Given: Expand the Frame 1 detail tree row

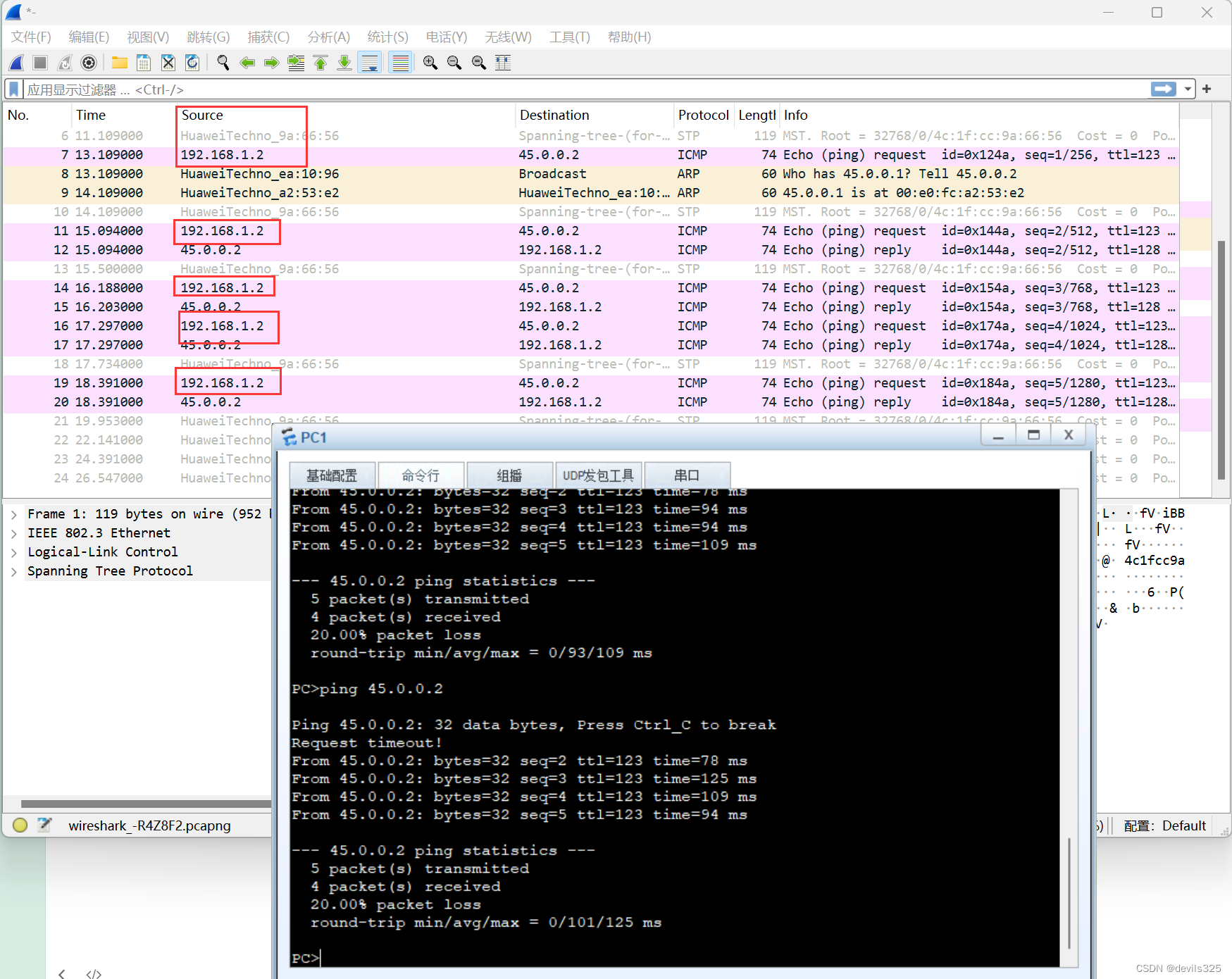Looking at the screenshot, I should click(14, 514).
